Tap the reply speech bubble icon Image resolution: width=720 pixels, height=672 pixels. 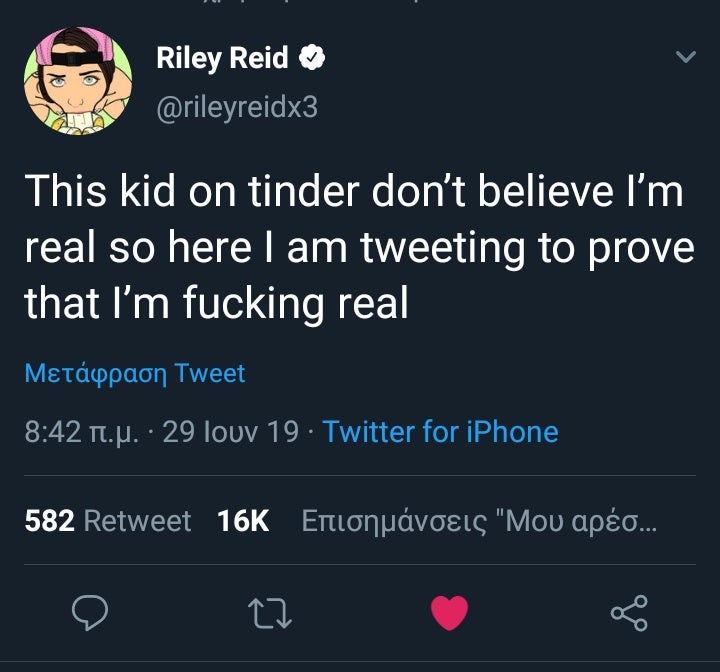point(91,613)
